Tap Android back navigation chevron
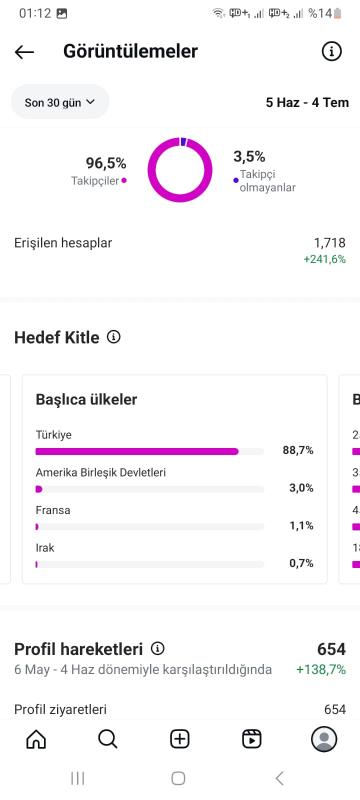The height and width of the screenshot is (800, 360). [279, 778]
